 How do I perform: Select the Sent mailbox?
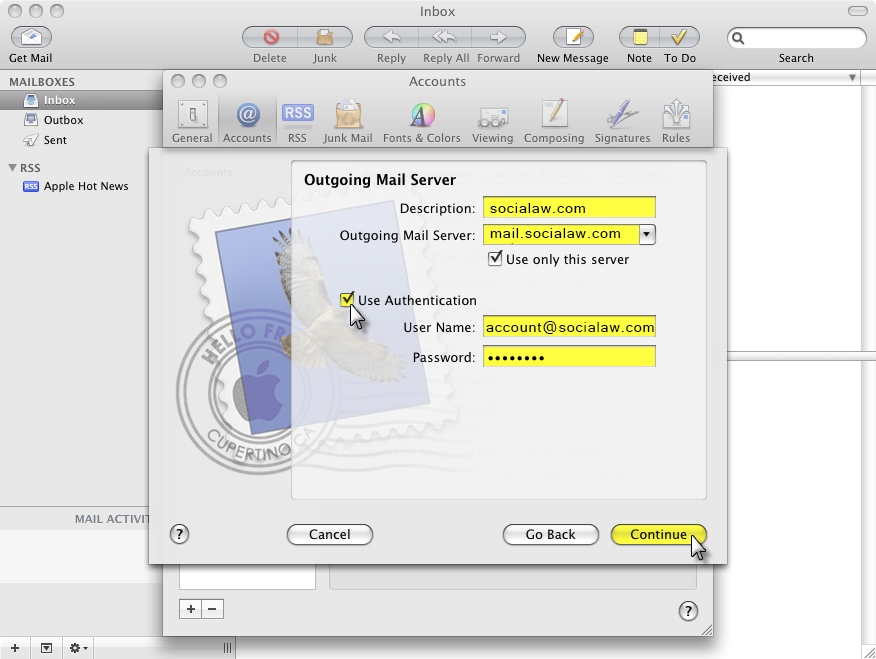tap(81, 140)
